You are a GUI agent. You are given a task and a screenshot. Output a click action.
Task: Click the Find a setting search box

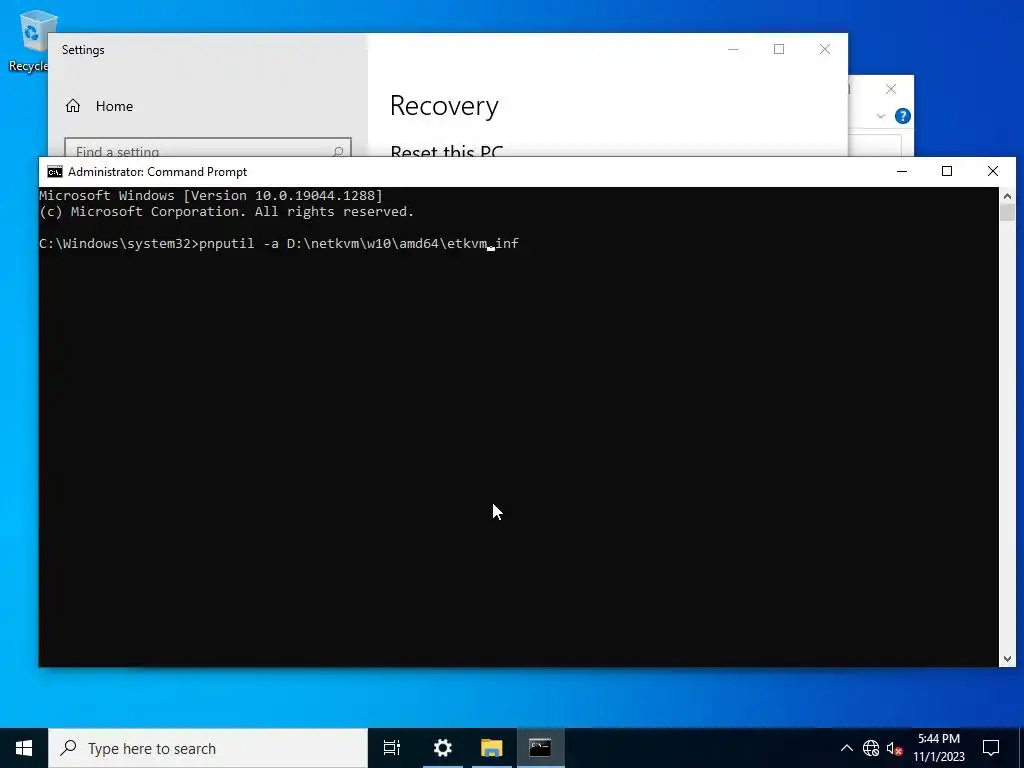point(208,148)
